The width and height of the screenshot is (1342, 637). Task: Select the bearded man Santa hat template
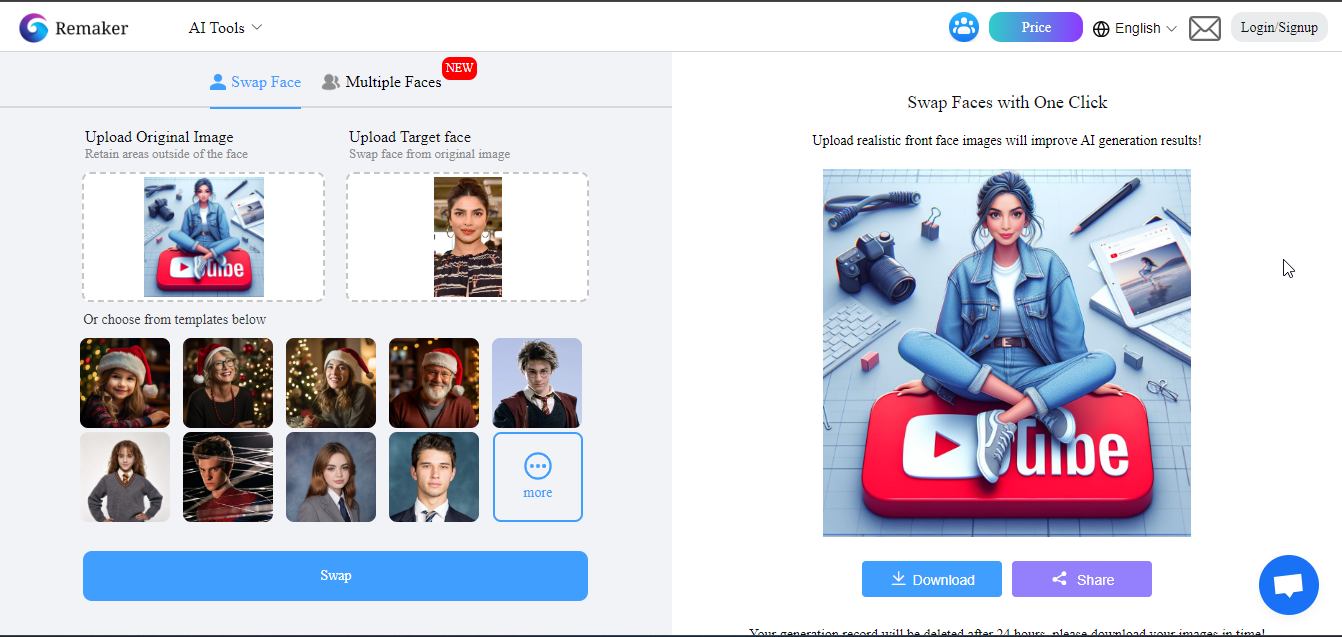click(434, 383)
